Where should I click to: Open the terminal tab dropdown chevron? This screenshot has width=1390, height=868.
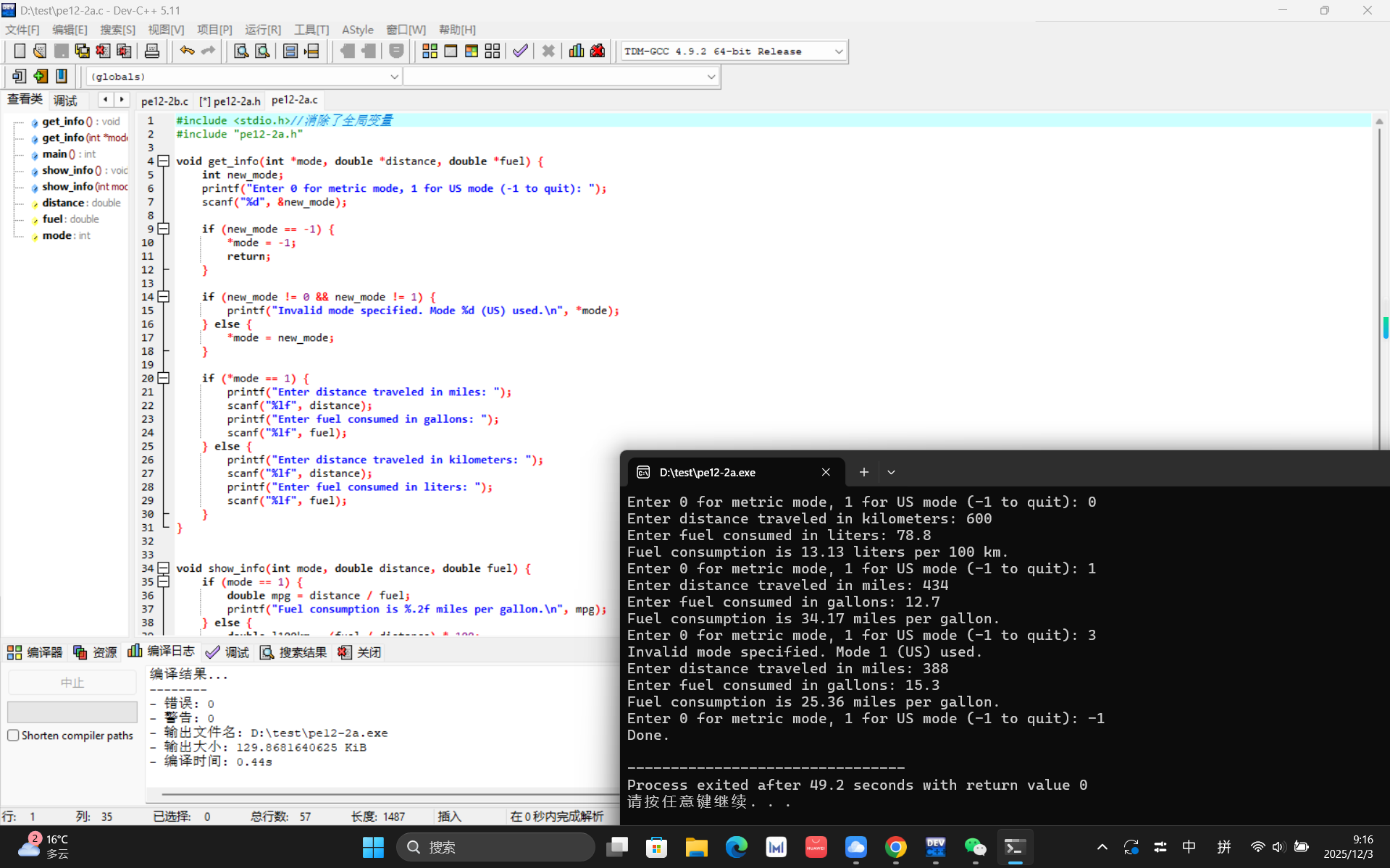891,472
